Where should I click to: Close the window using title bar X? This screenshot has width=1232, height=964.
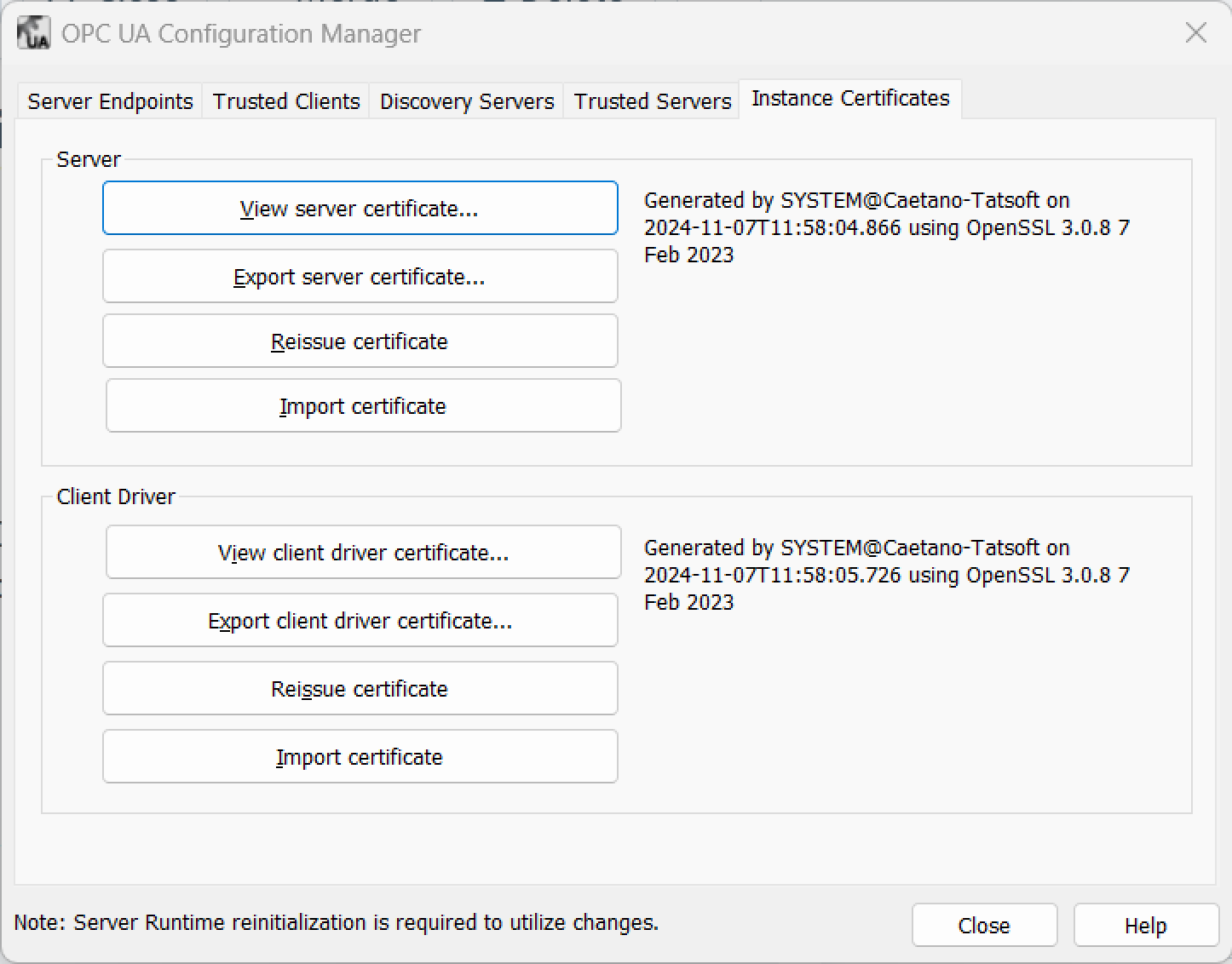1195,33
